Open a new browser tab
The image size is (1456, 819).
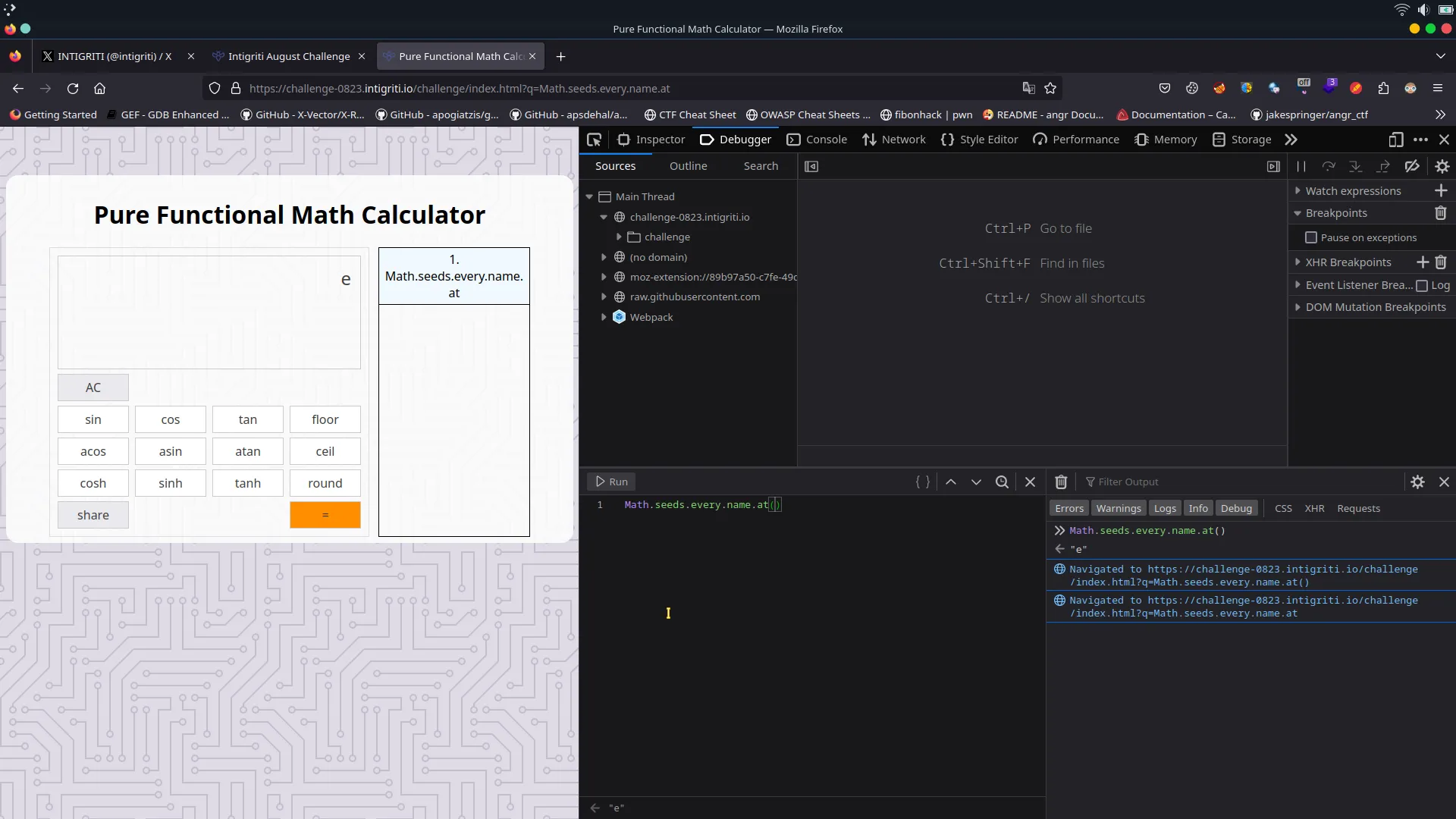click(560, 56)
